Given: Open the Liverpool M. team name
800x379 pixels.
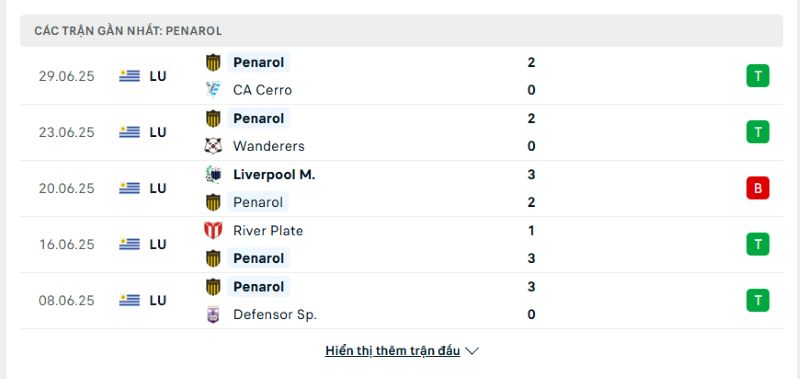Looking at the screenshot, I should pyautogui.click(x=274, y=175).
